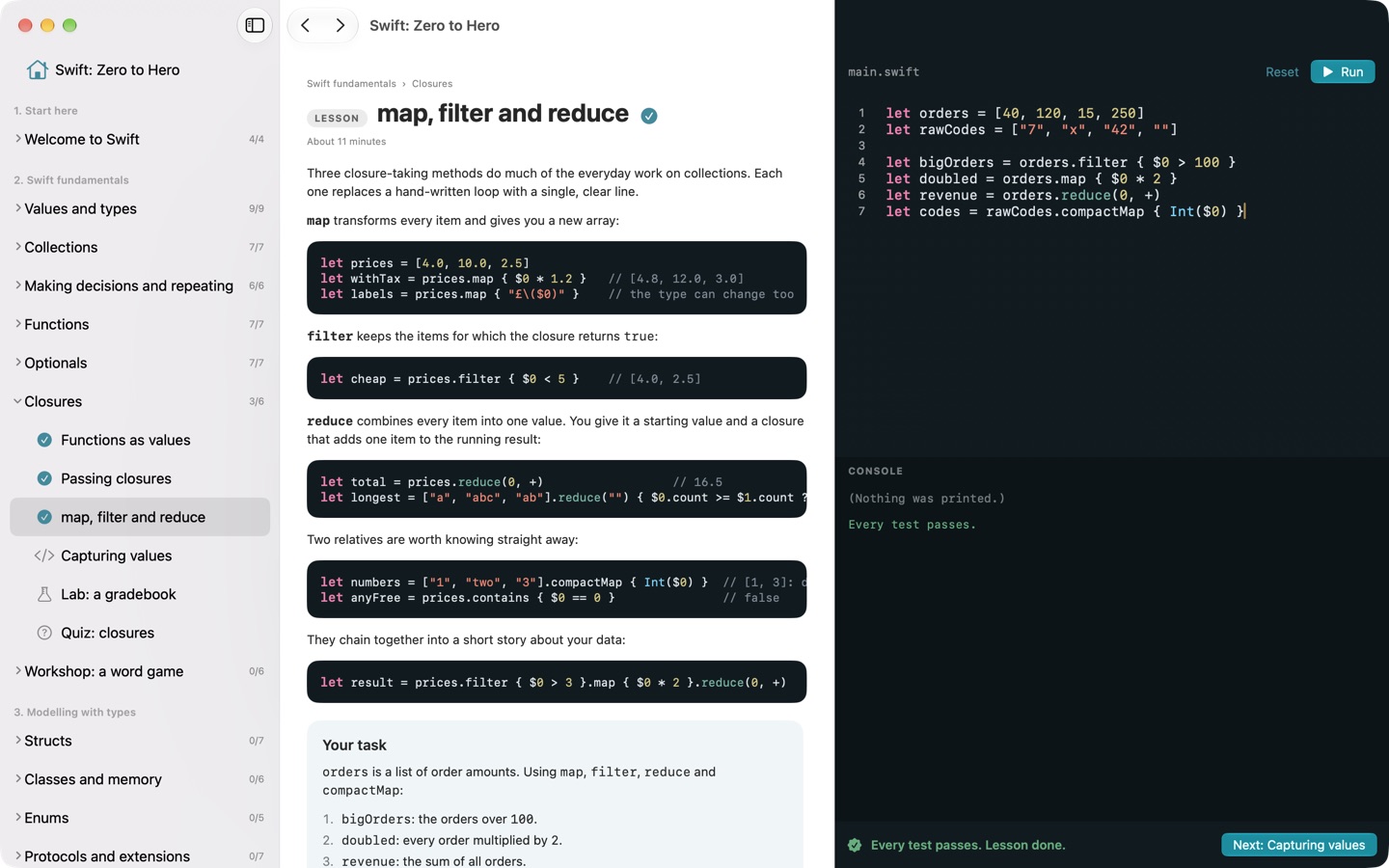Viewport: 1389px width, 868px height.
Task: Toggle the sidebar panel icon
Action: (x=255, y=26)
